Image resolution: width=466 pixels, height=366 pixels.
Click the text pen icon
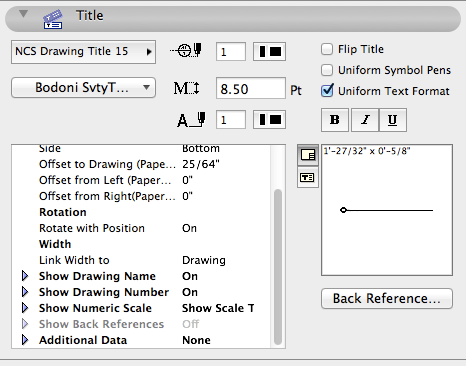tap(191, 120)
